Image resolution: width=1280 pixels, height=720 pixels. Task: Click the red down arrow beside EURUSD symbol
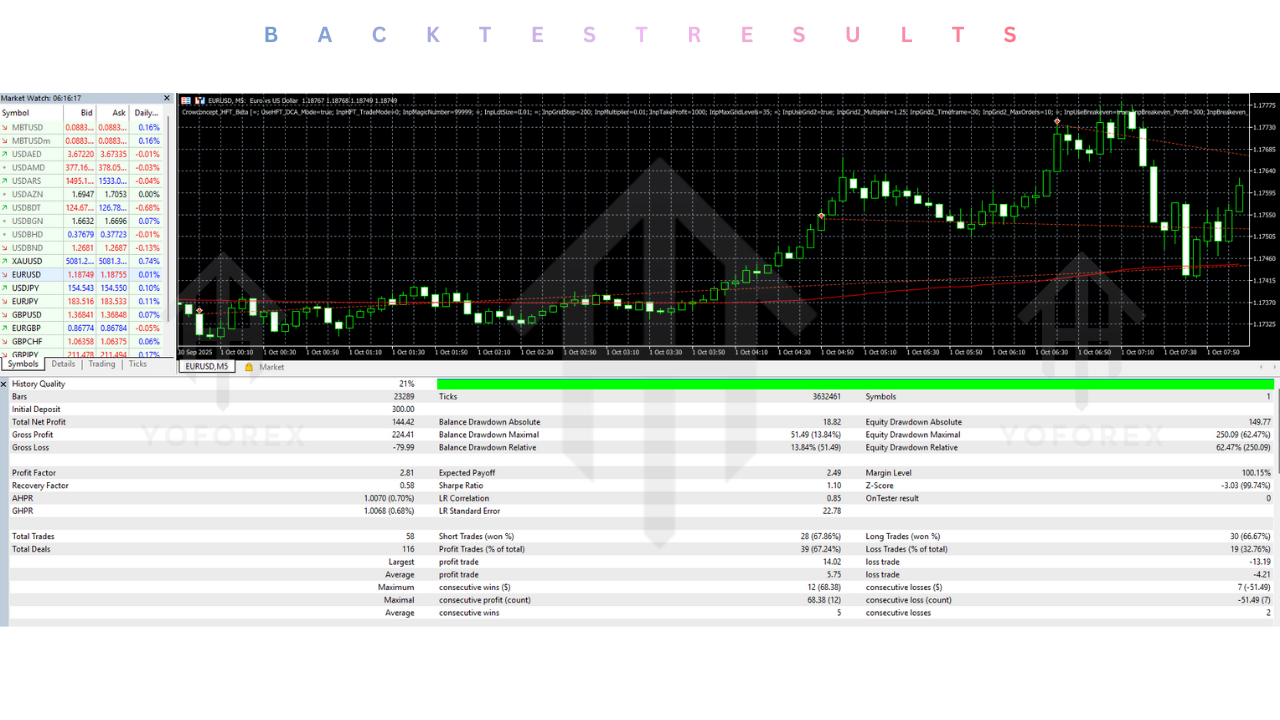pyautogui.click(x=8, y=274)
